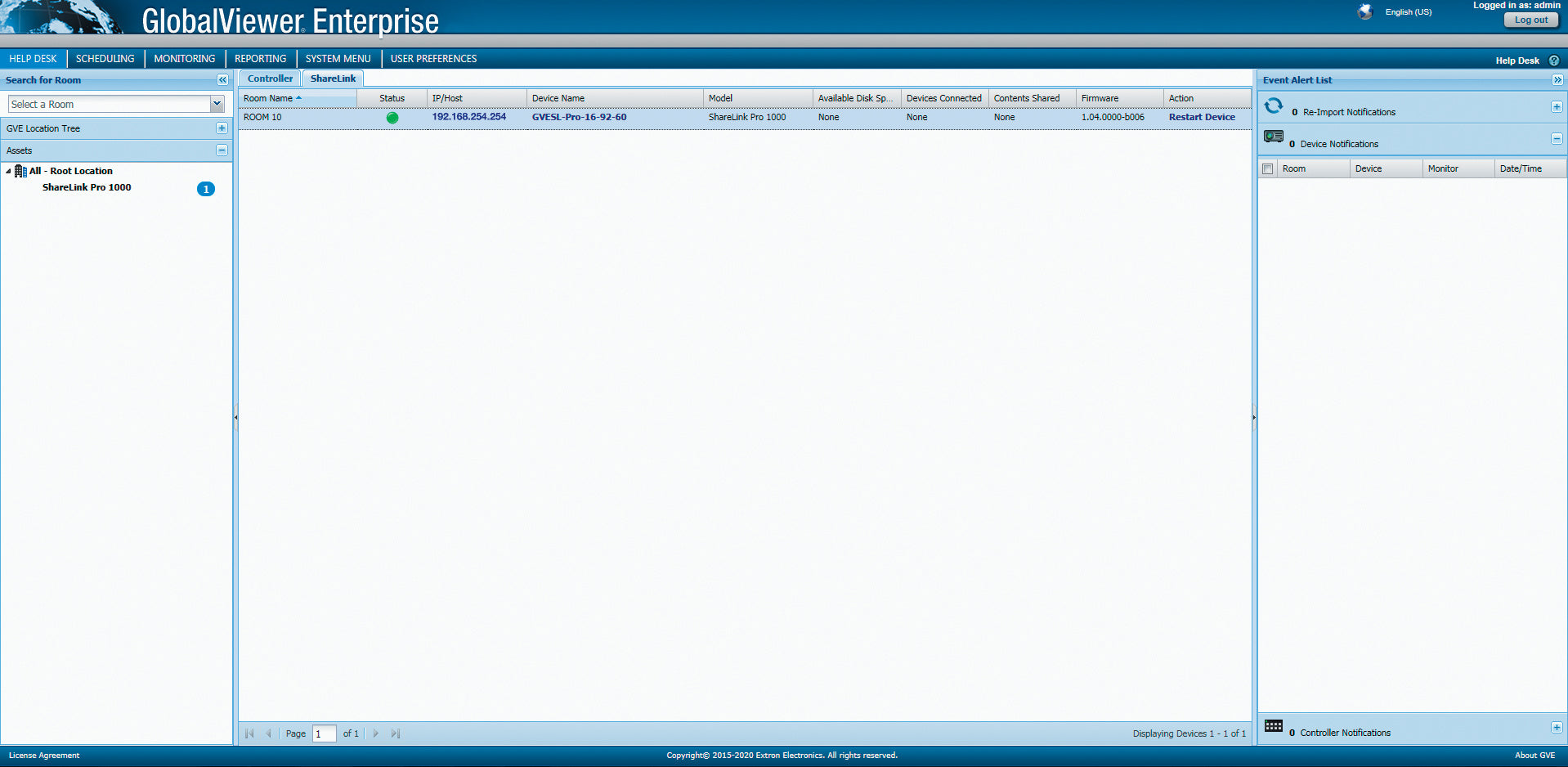Click the Re-Import Notifications refresh icon
Screen dimensions: 1568x767
(1274, 106)
